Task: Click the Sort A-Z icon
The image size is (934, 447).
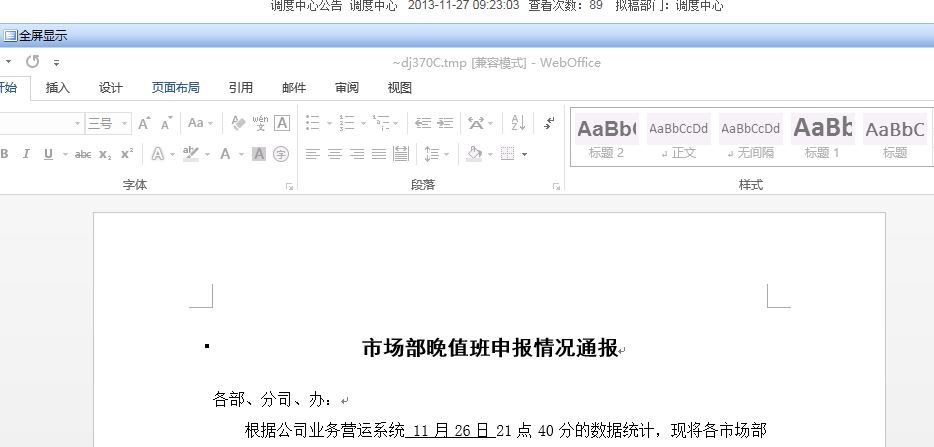Action: click(518, 123)
